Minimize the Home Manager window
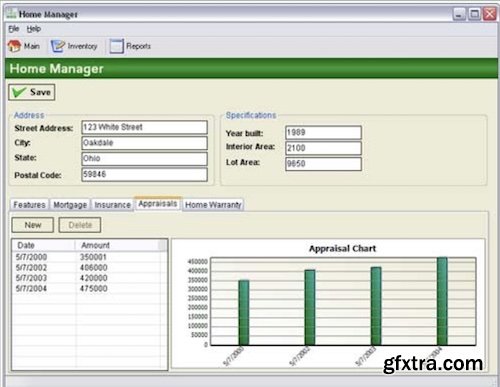The image size is (500, 387). pos(459,14)
